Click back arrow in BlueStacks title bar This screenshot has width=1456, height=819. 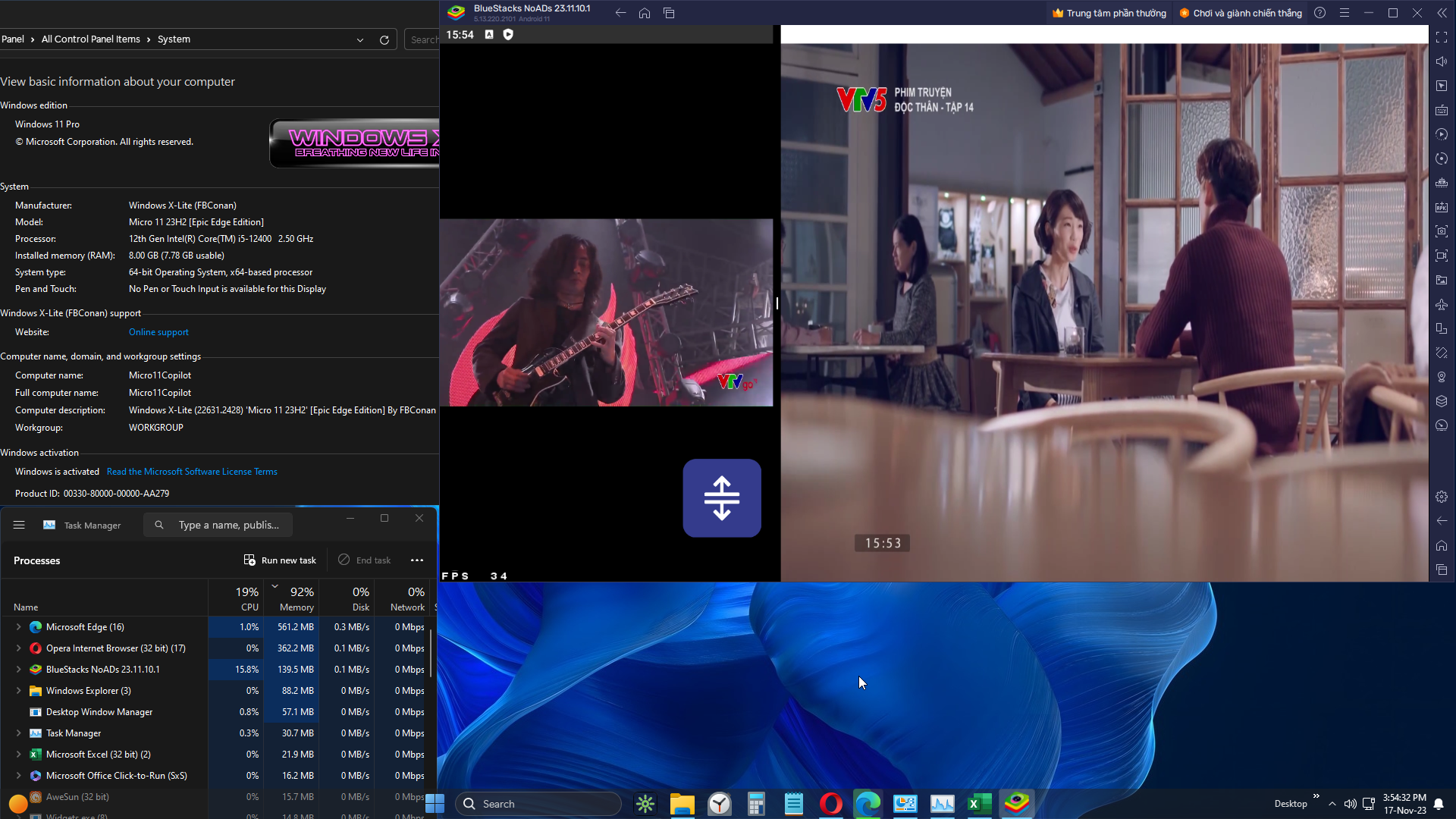point(620,13)
